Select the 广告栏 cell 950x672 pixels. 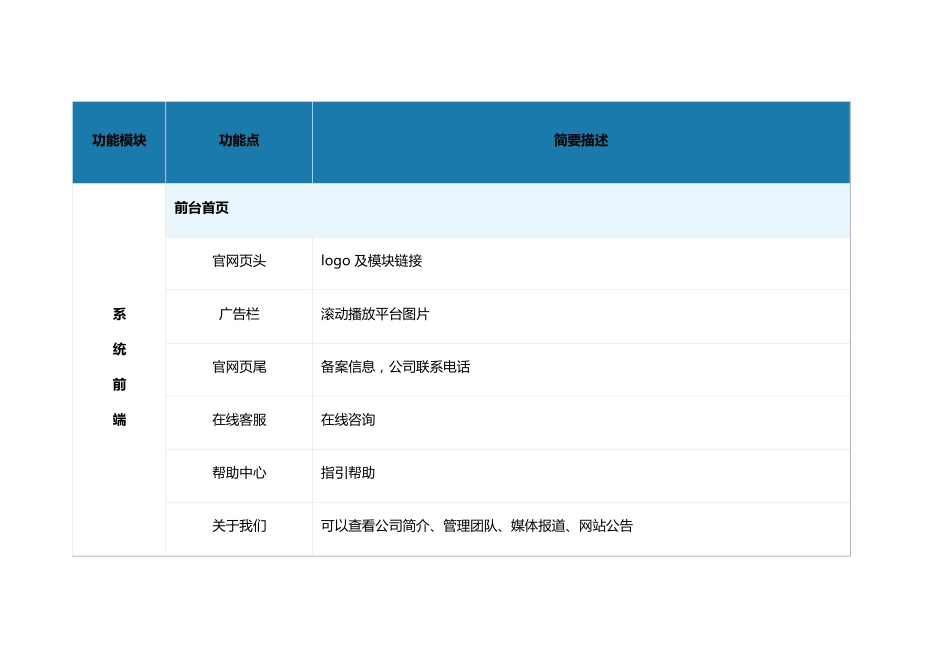pyautogui.click(x=239, y=316)
